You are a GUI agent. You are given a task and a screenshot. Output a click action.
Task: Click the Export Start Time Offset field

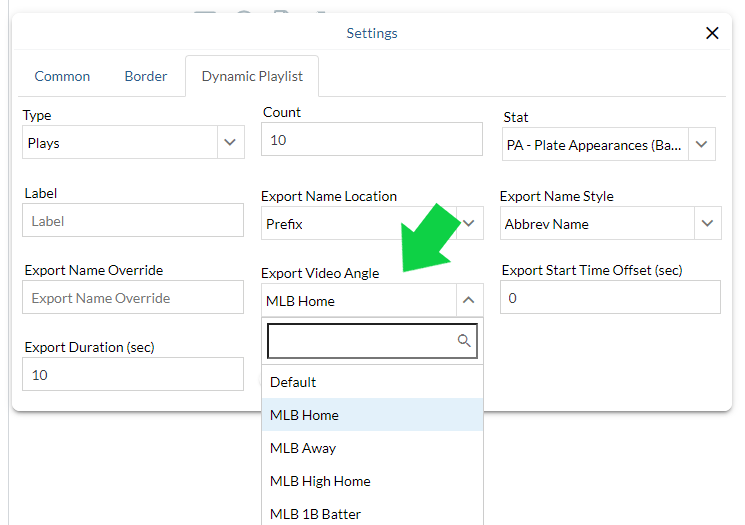610,298
